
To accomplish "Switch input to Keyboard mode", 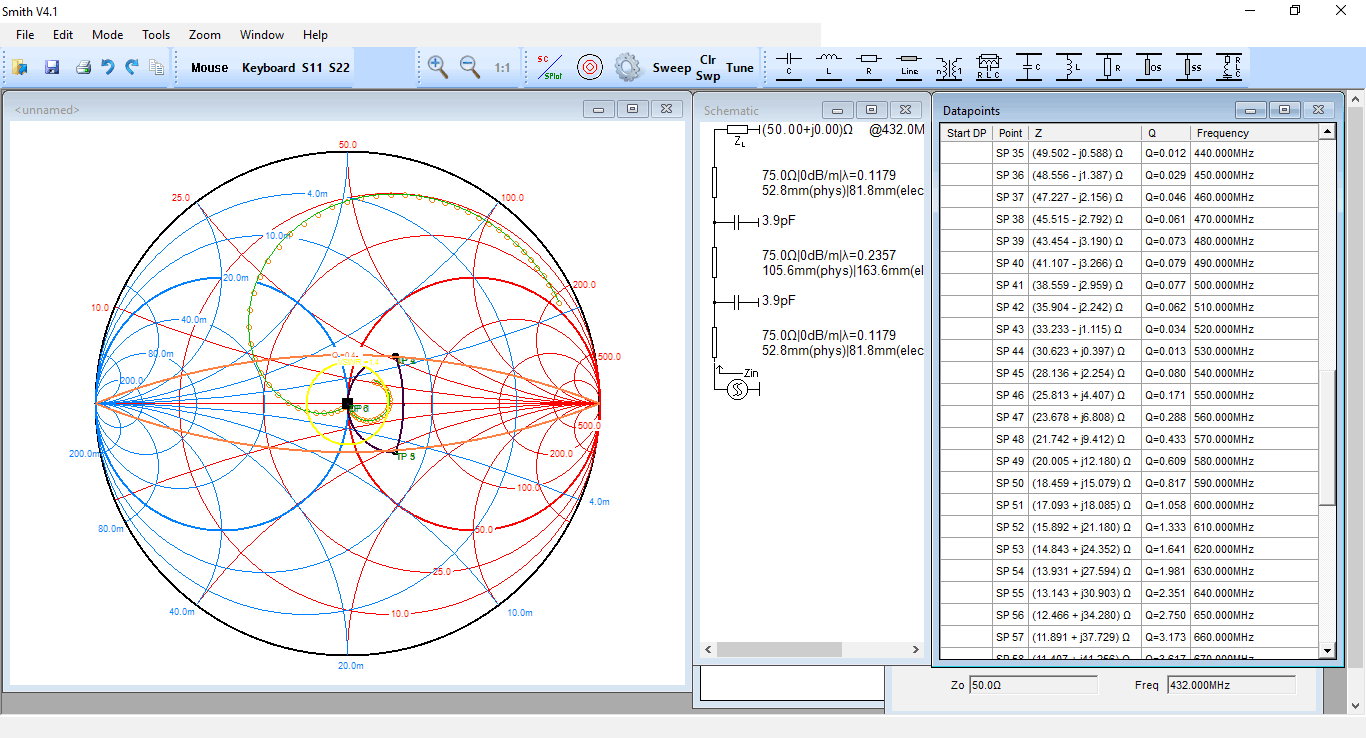I will click(x=268, y=68).
